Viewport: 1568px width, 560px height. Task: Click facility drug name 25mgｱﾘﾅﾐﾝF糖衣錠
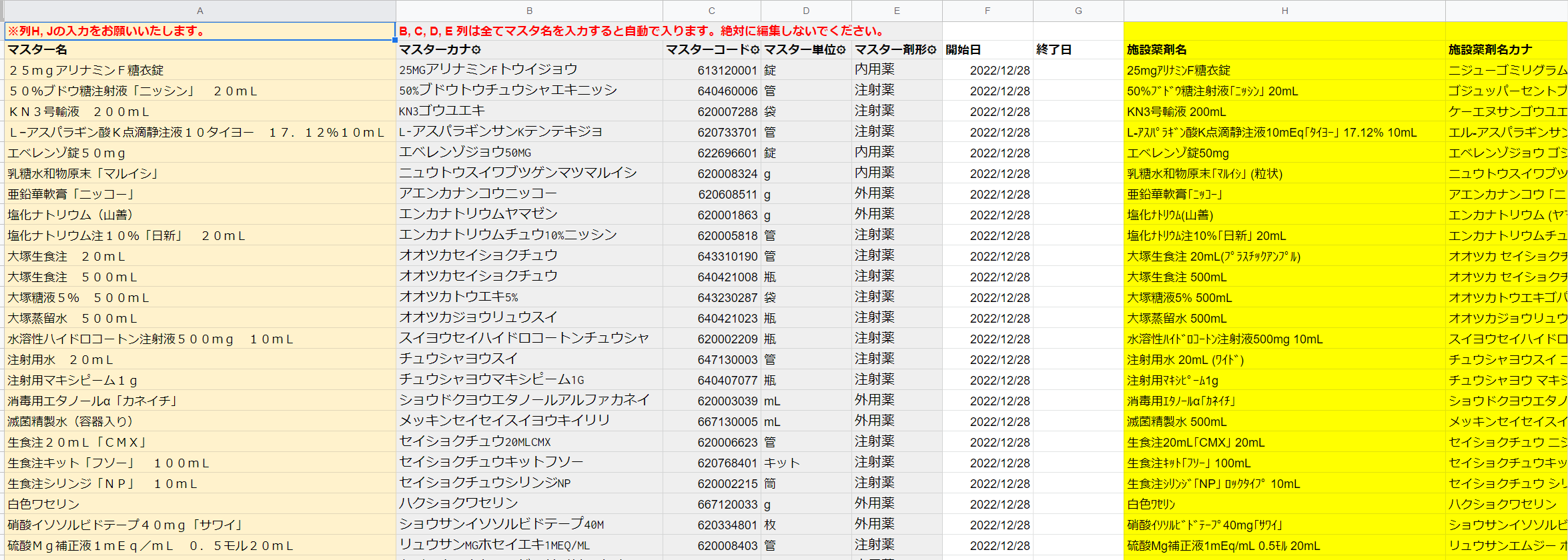point(1178,70)
